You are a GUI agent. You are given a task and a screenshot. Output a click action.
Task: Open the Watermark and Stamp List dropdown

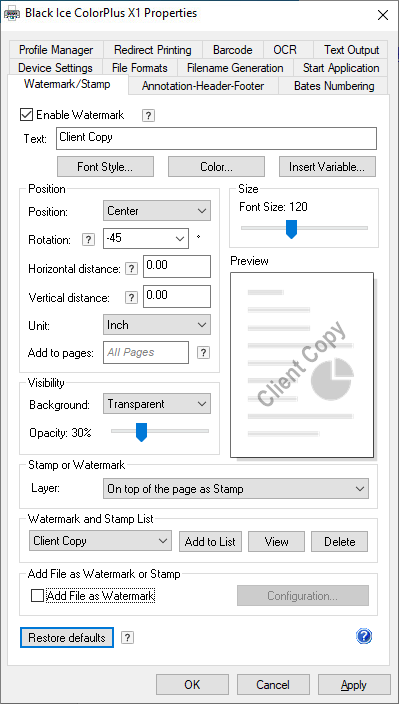click(100, 541)
